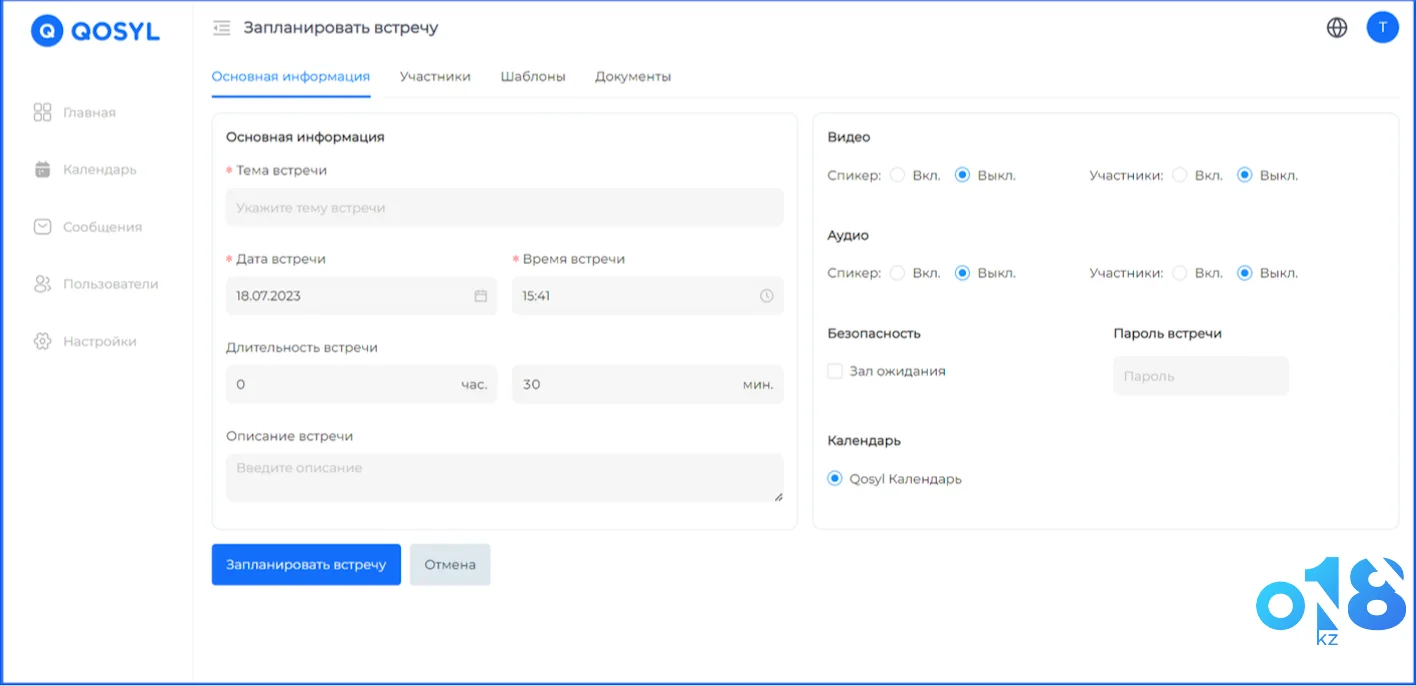Open the language globe icon
Image resolution: width=1416 pixels, height=686 pixels.
click(1337, 28)
